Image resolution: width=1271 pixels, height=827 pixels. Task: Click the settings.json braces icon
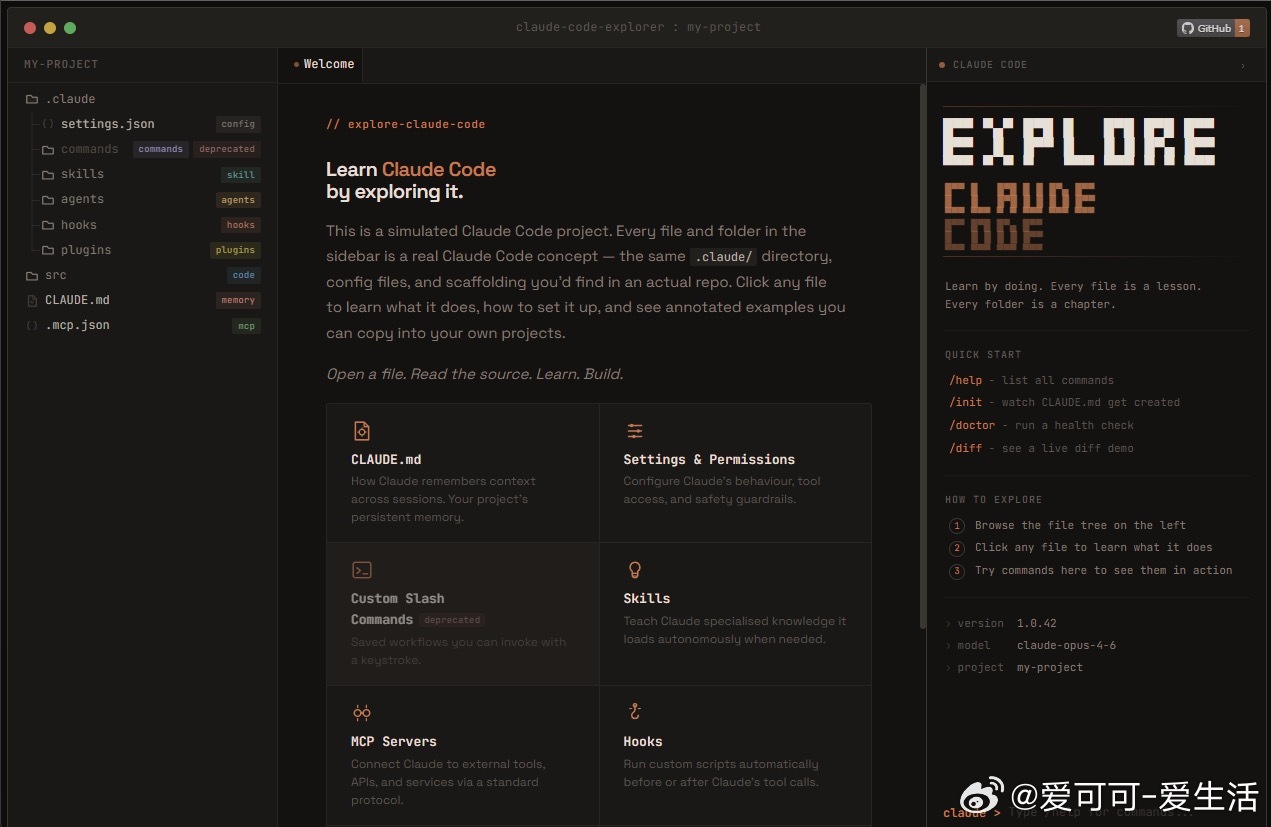pyautogui.click(x=47, y=124)
